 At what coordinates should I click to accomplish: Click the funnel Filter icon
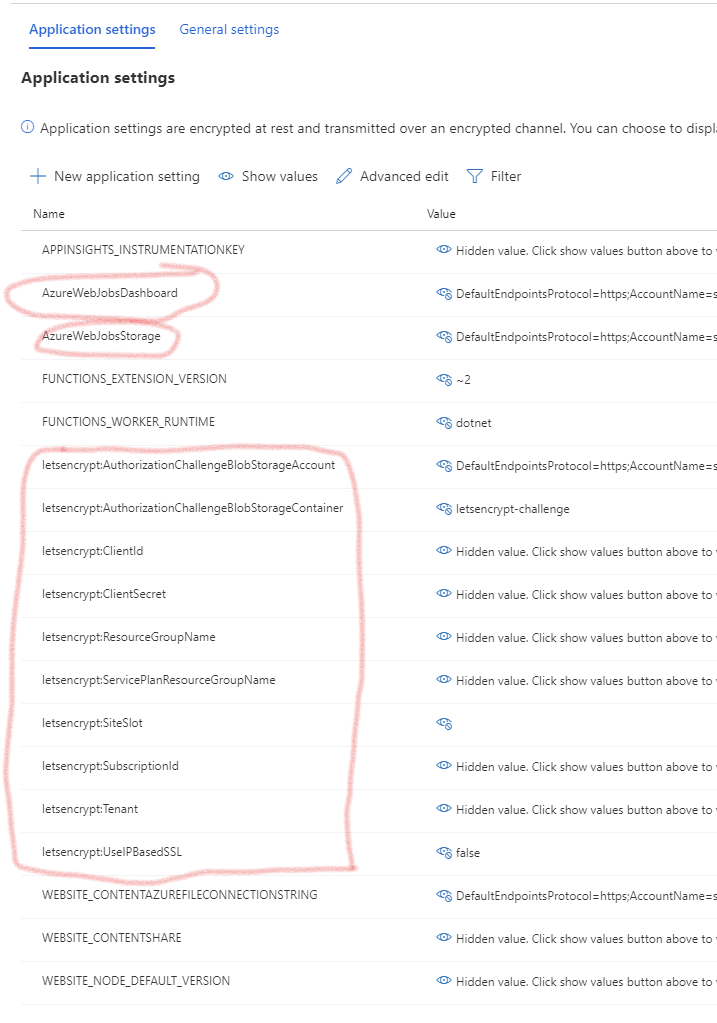tap(475, 176)
